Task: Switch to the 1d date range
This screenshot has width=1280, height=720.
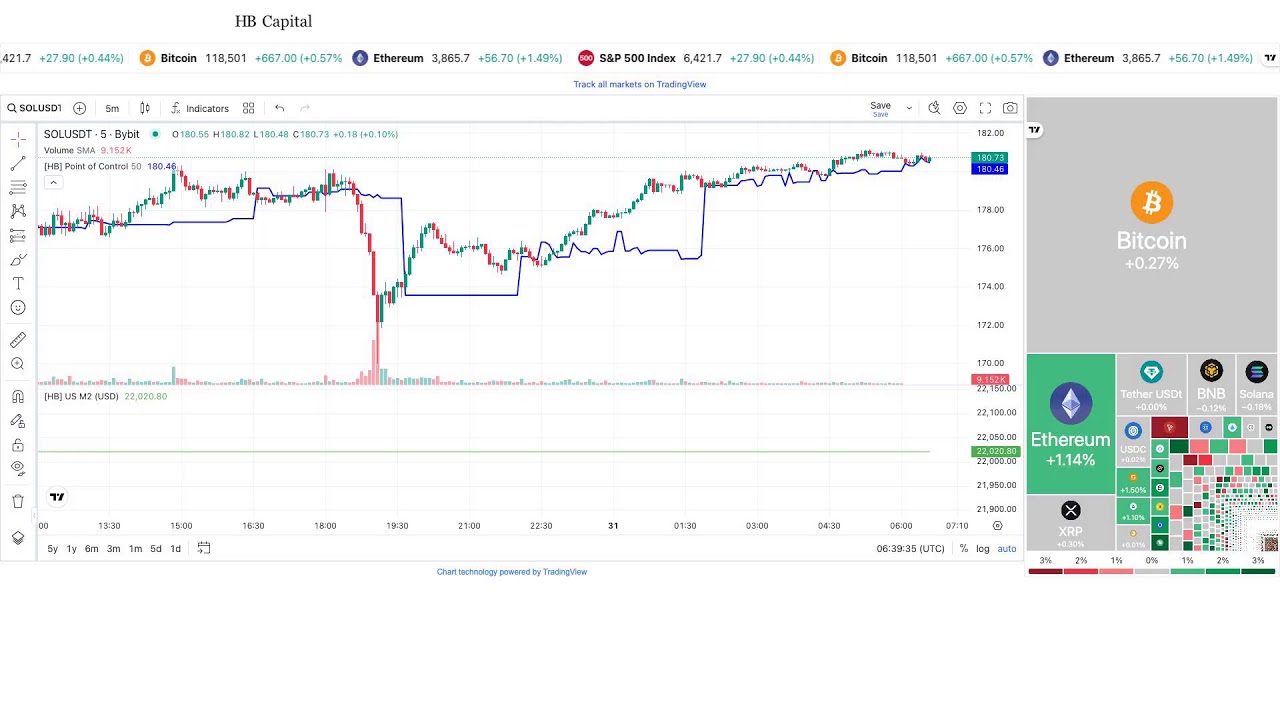Action: (176, 549)
